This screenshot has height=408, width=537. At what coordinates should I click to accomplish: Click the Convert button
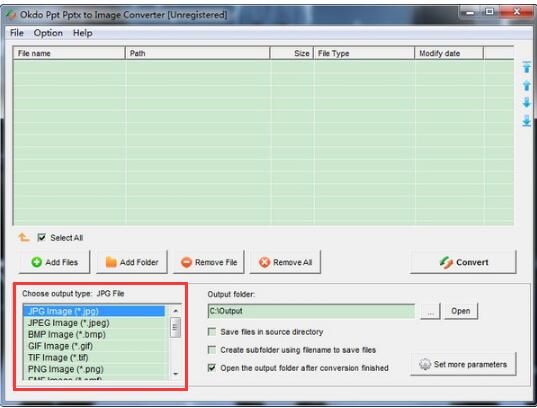pyautogui.click(x=463, y=262)
